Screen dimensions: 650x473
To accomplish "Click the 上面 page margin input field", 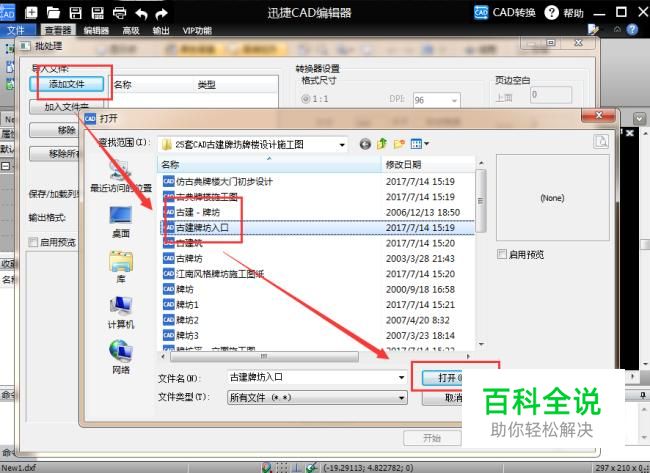I will click(551, 95).
